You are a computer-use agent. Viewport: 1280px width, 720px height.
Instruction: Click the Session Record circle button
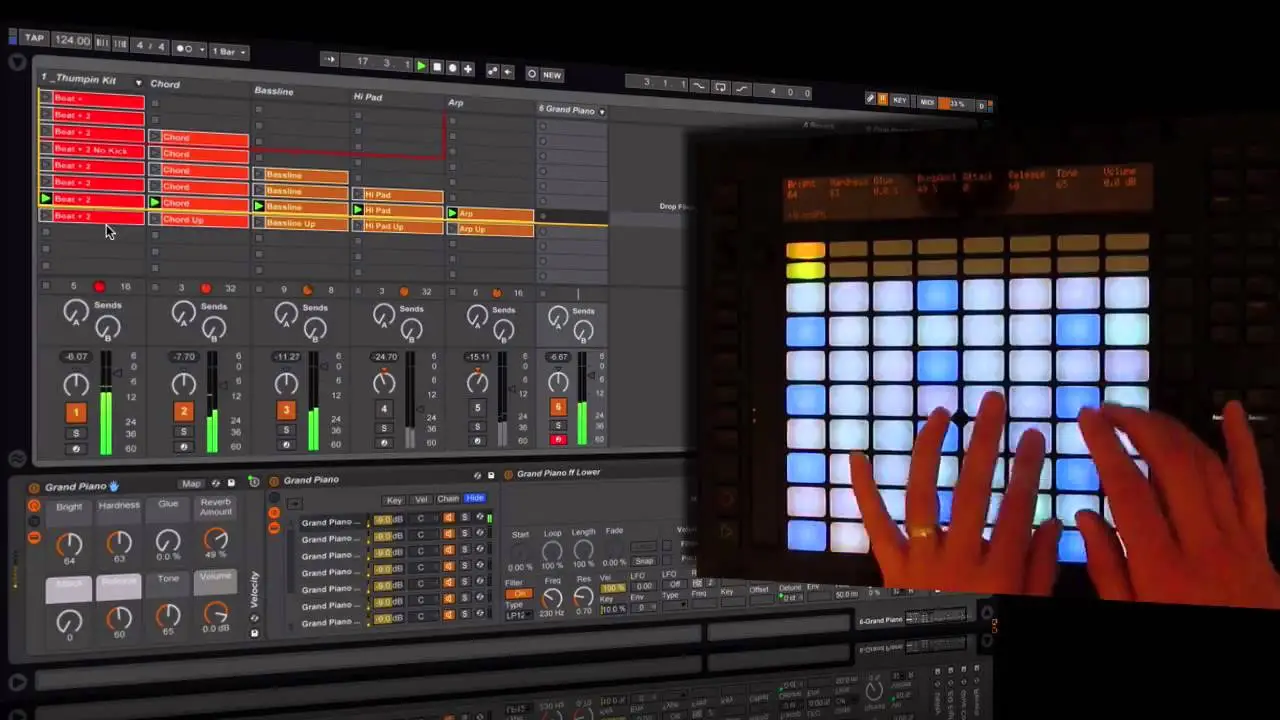pyautogui.click(x=532, y=74)
